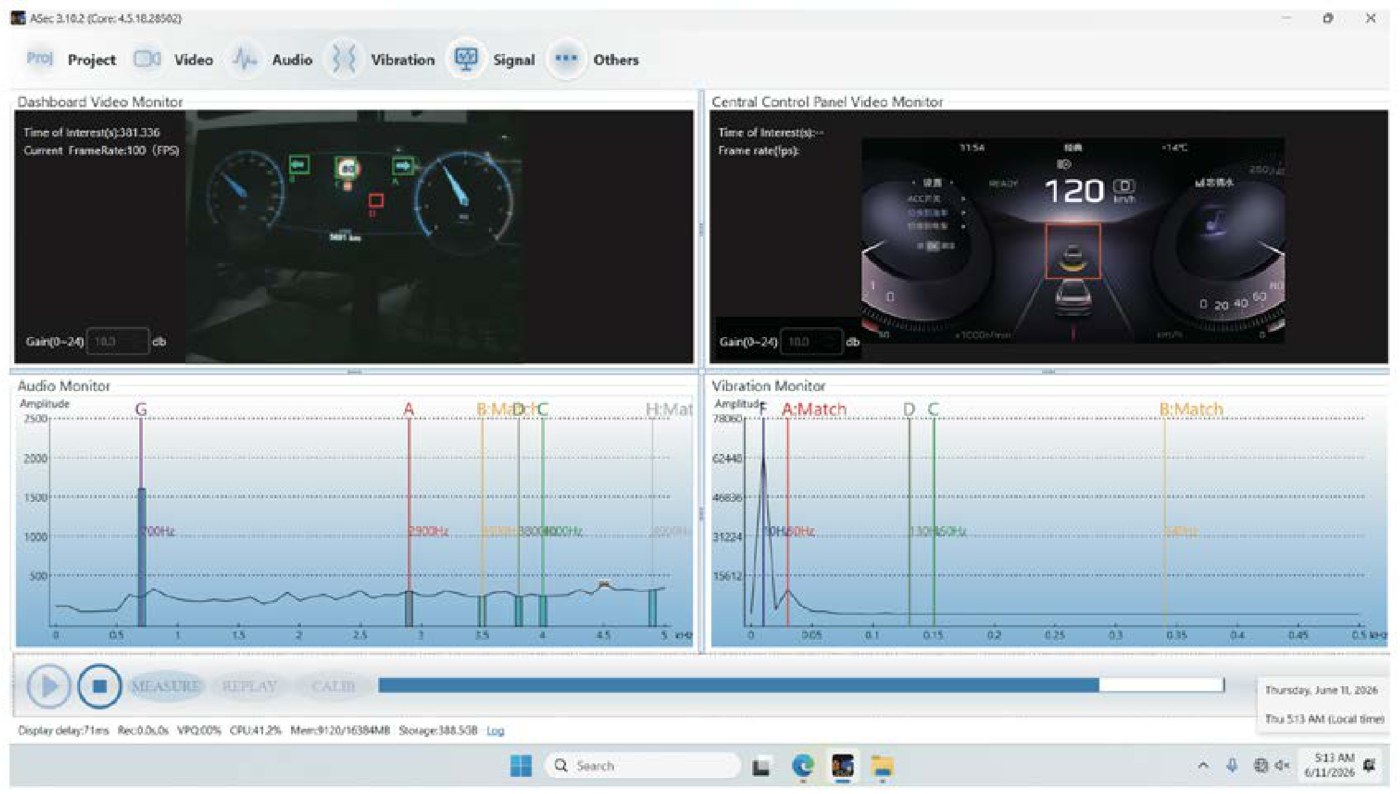Open the Project icon in toolbar

39,59
